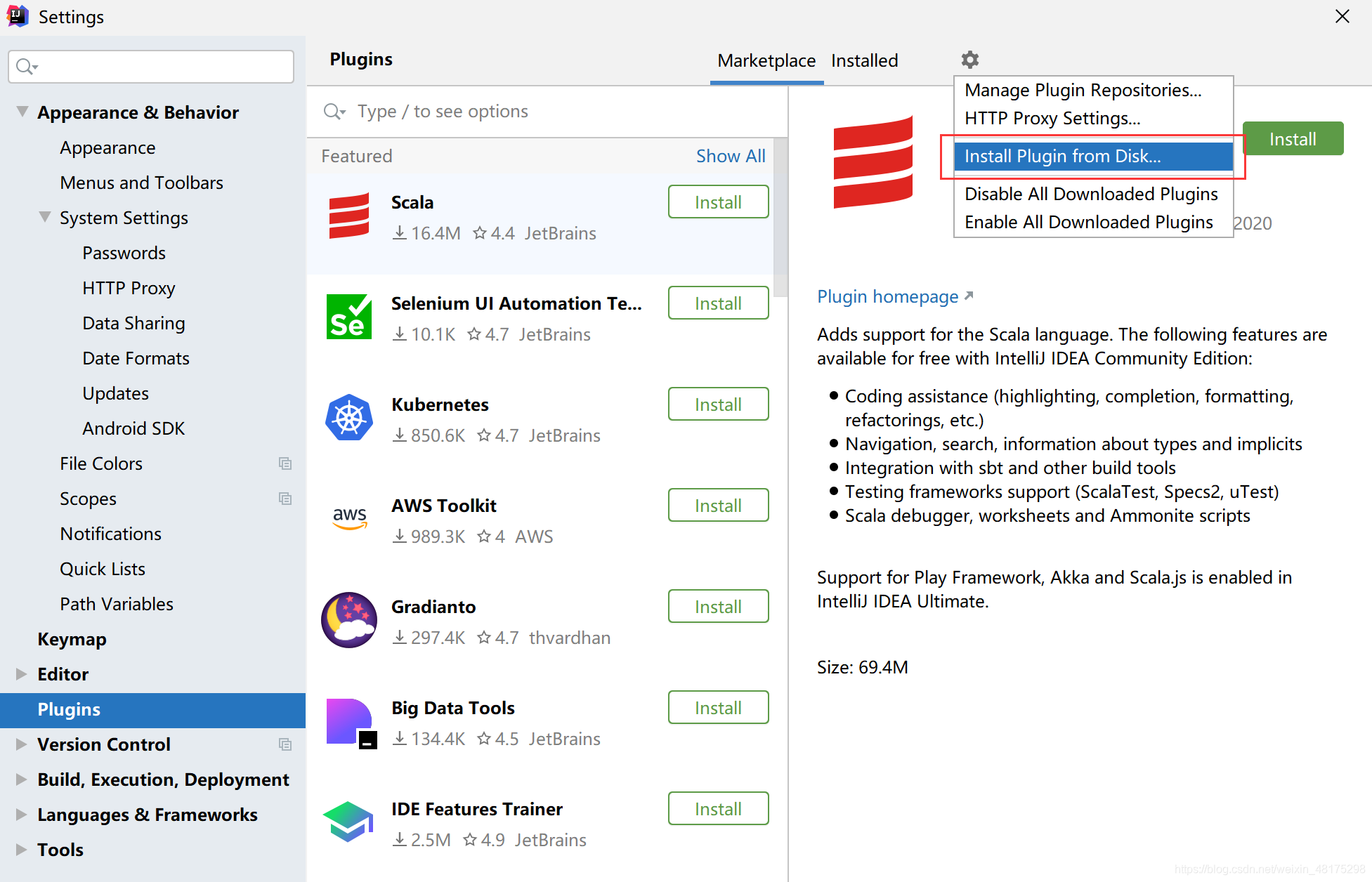The image size is (1372, 882).
Task: Install the AWS Toolkit plugin
Action: [718, 506]
